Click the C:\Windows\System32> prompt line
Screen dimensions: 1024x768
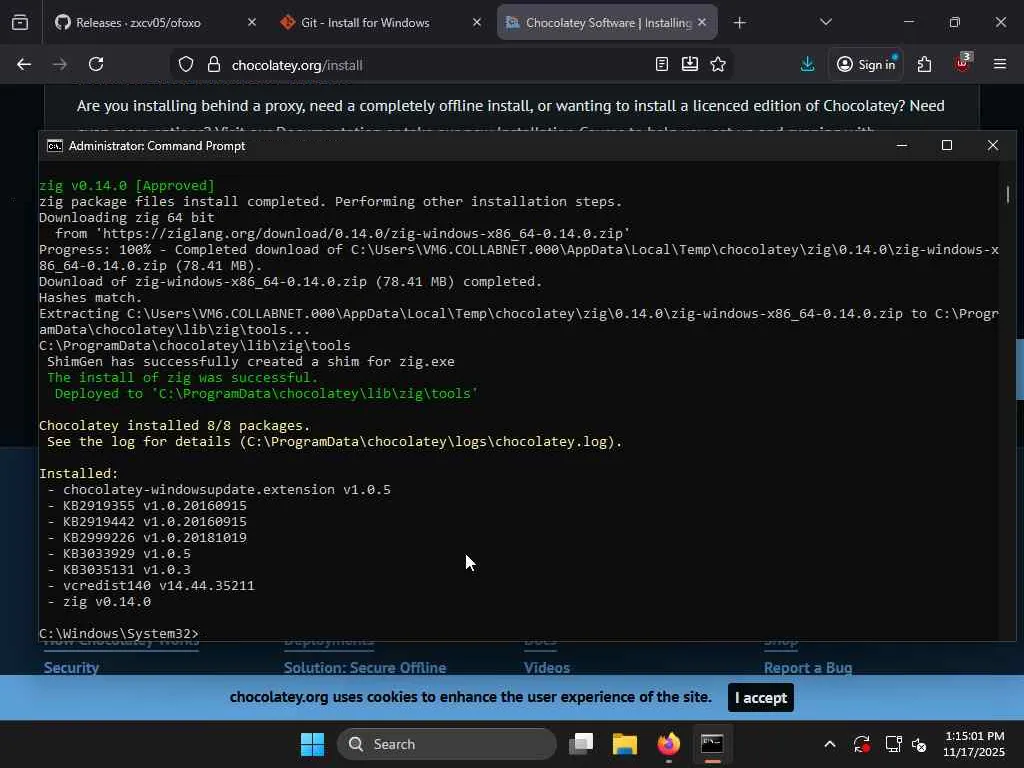[x=118, y=633]
